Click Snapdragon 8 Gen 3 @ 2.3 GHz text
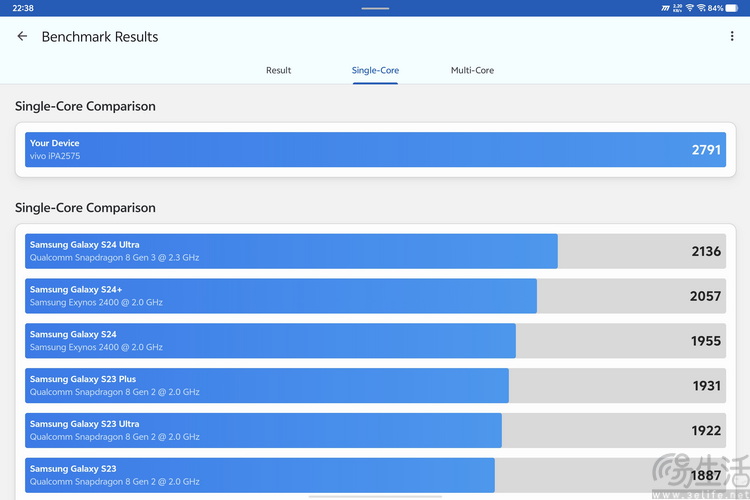Viewport: 750px width, 500px height. point(137,257)
